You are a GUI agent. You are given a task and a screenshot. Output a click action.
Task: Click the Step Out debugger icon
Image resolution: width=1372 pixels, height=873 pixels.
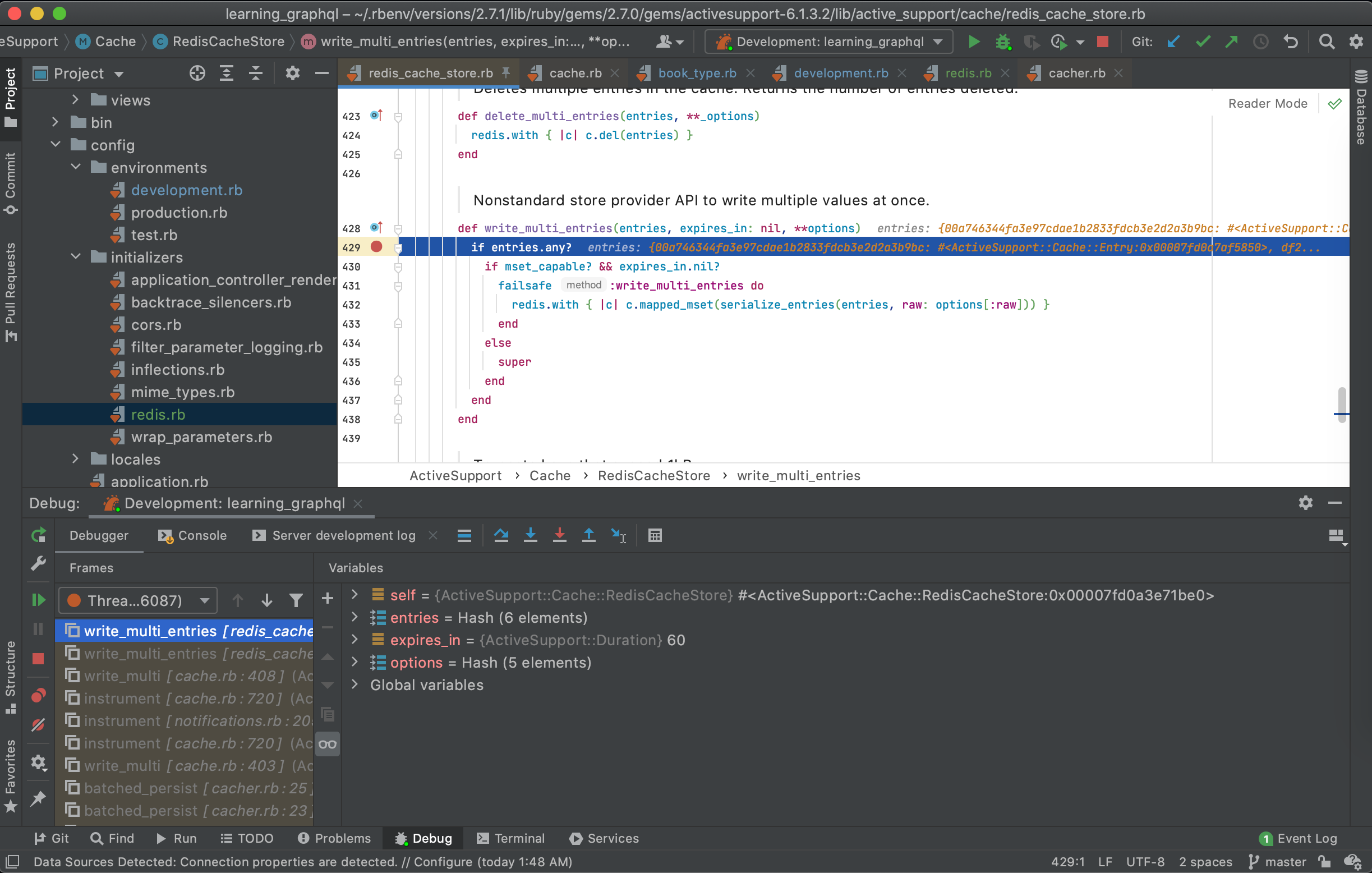pos(588,535)
